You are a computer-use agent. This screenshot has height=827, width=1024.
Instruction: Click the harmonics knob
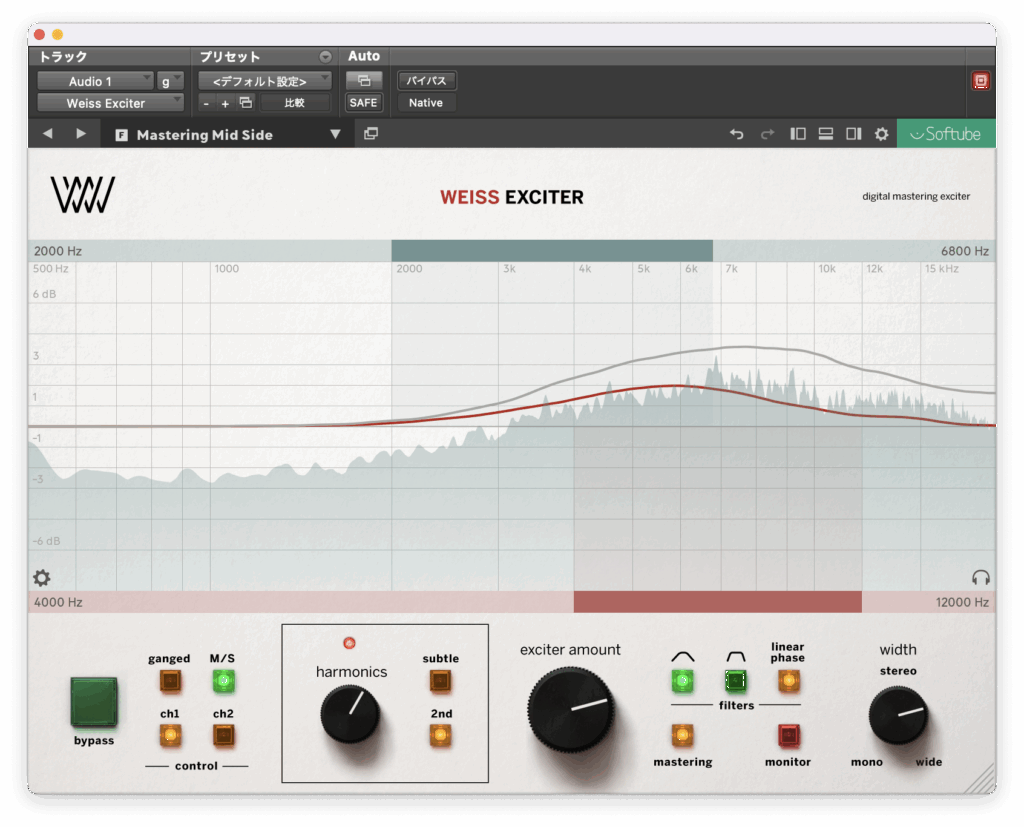(x=350, y=714)
